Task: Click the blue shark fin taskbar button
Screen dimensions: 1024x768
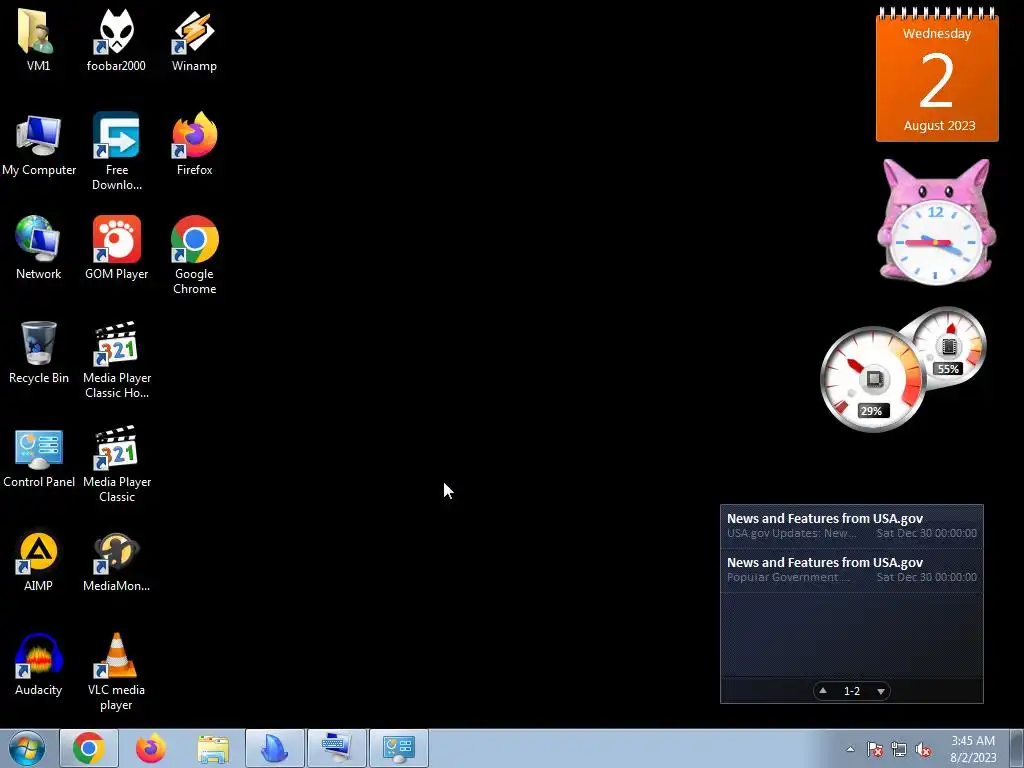Action: pos(275,748)
